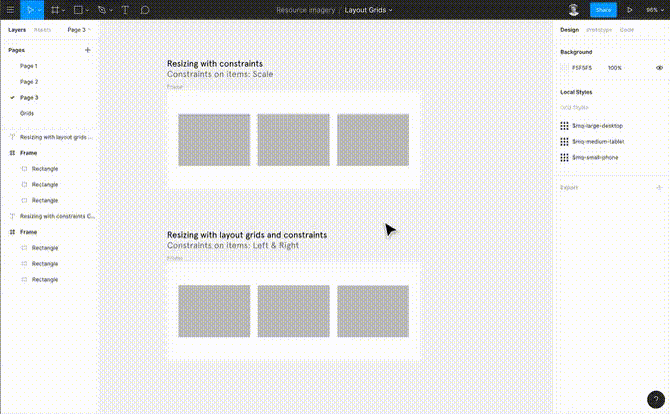This screenshot has height=414, width=670.
Task: Switch to the Prototype tab
Action: [x=599, y=30]
